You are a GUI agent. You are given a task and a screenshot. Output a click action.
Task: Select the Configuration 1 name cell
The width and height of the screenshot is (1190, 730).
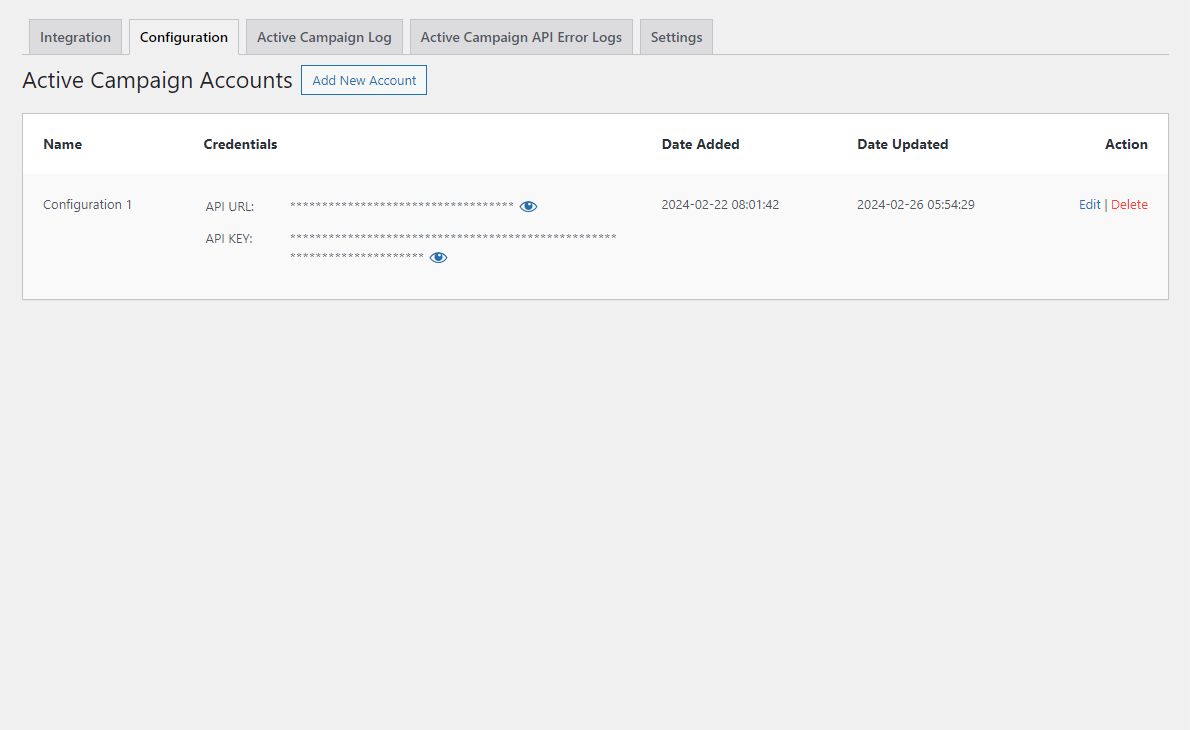pos(87,205)
